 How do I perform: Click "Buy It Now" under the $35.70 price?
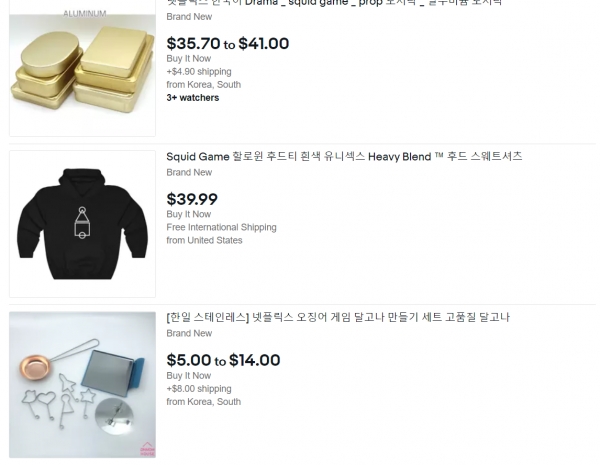188,59
